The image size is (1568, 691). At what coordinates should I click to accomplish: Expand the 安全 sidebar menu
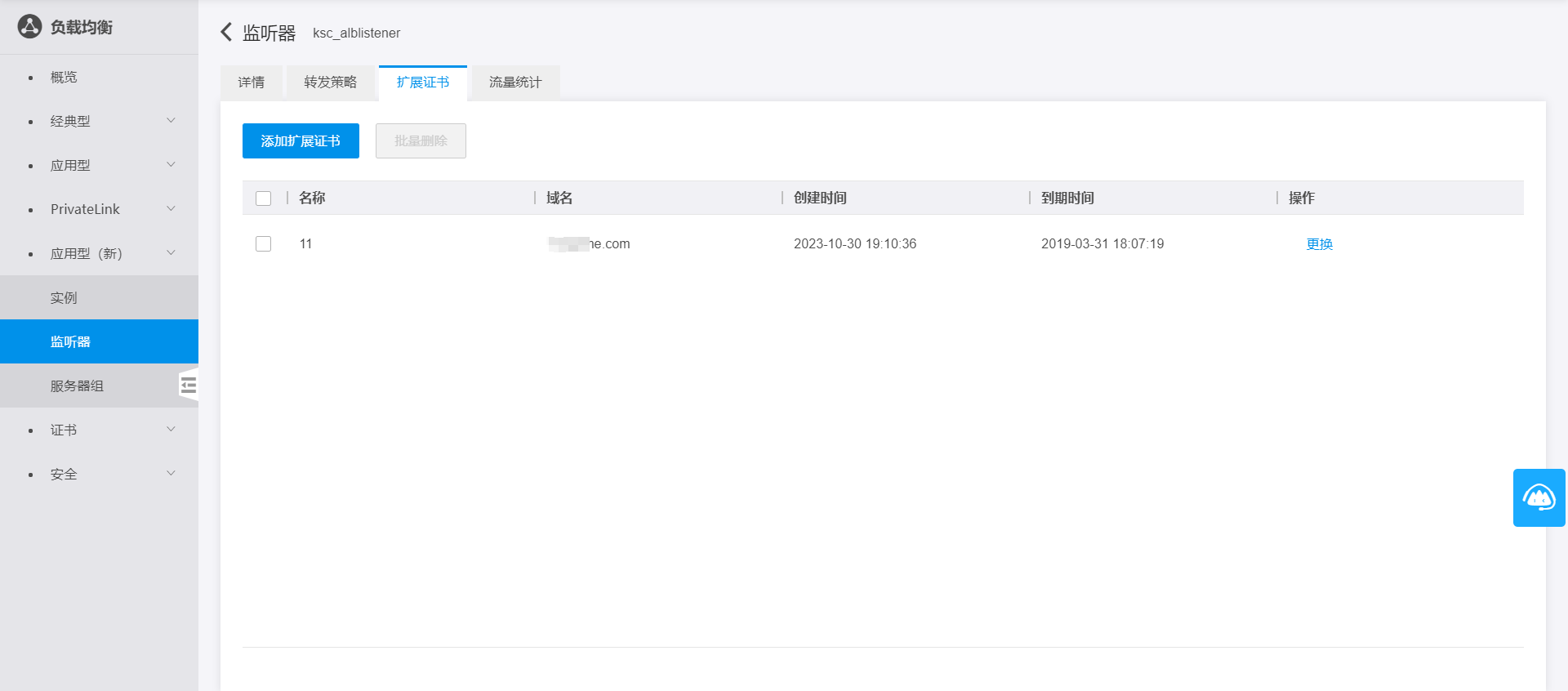click(x=98, y=474)
